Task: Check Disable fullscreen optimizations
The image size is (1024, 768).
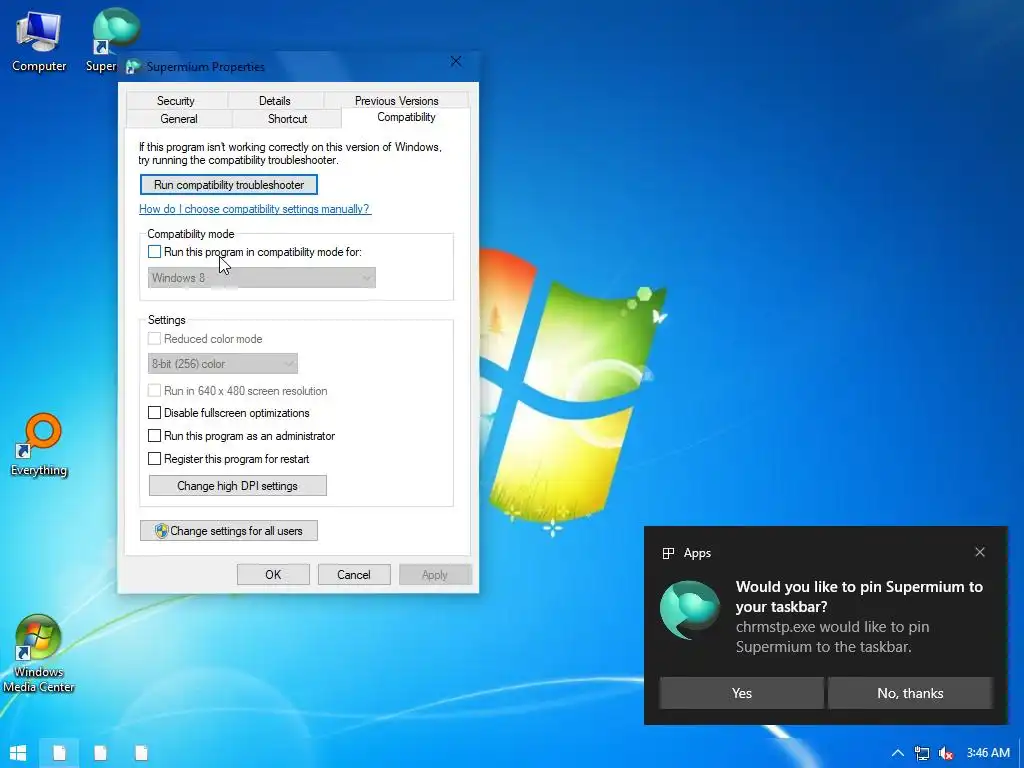Action: point(154,413)
